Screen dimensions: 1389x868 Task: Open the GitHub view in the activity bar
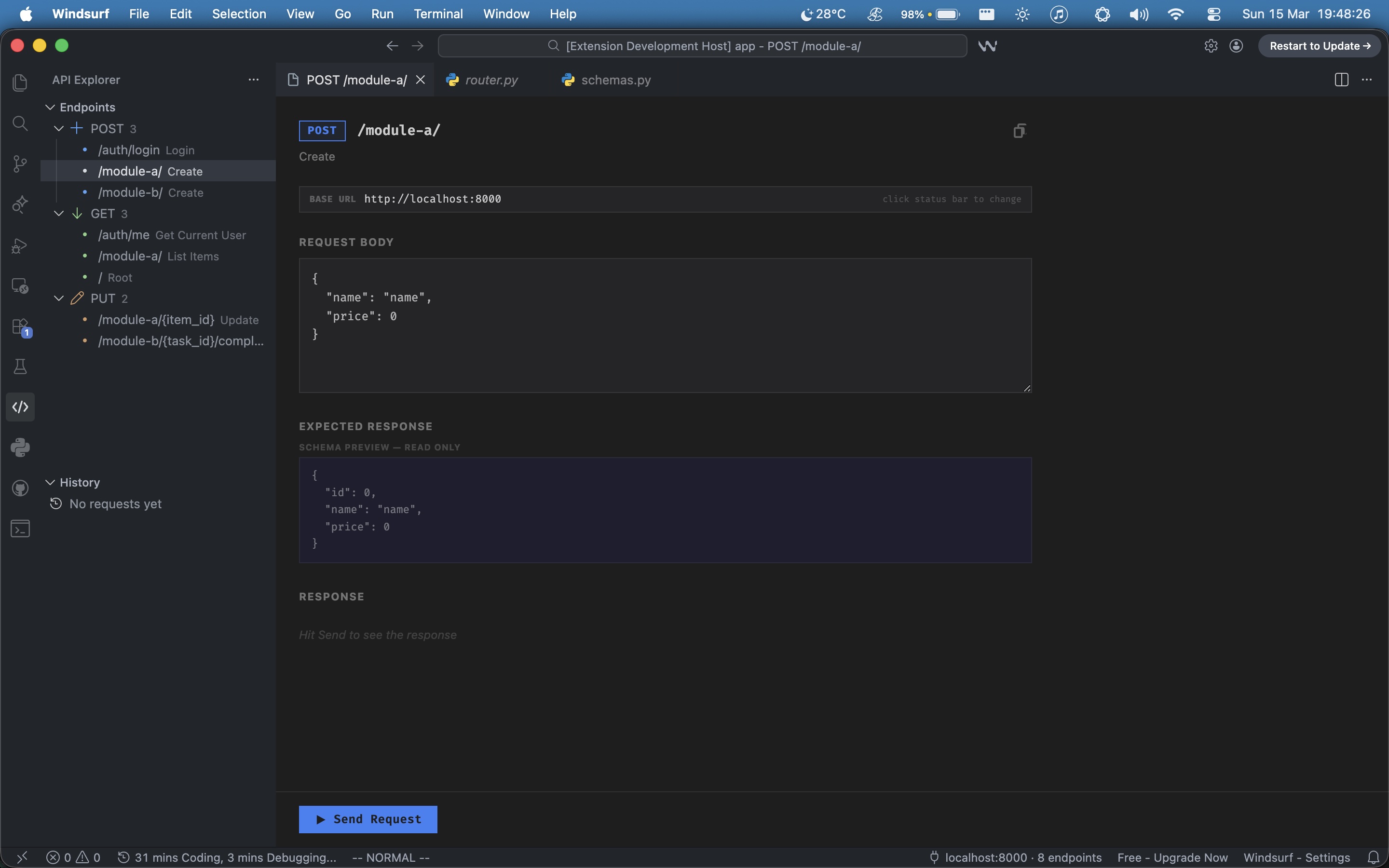click(x=20, y=488)
